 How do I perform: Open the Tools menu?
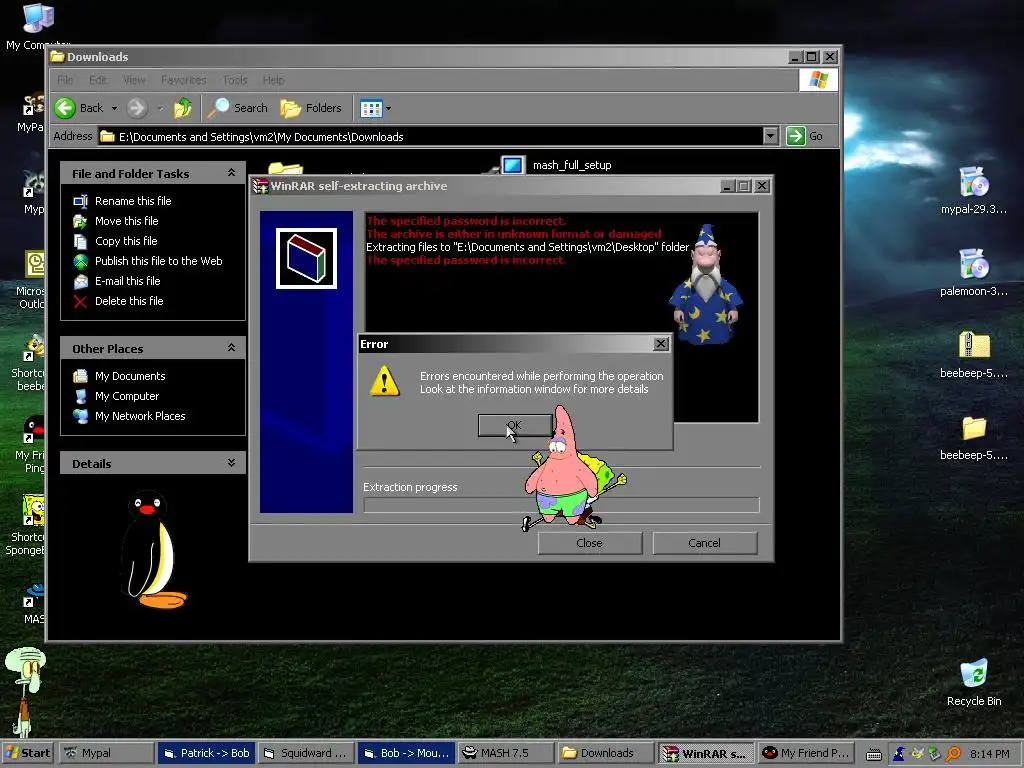[x=235, y=80]
